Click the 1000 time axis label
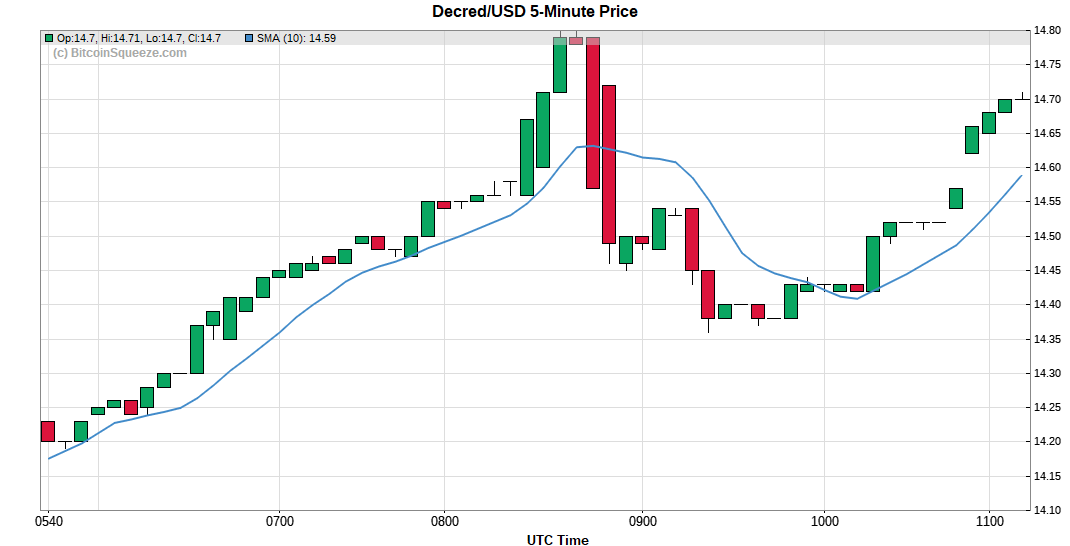 click(x=824, y=523)
